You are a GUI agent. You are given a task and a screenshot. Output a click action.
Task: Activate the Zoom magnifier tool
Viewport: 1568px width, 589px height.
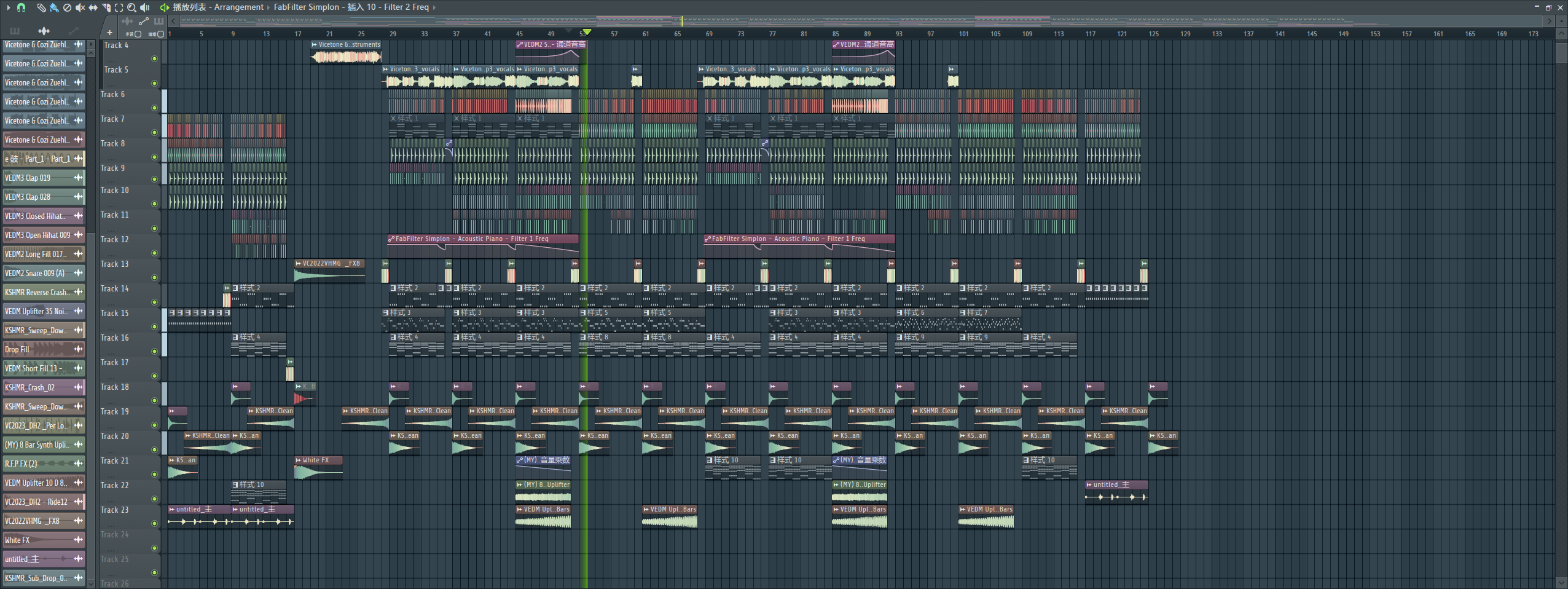131,7
